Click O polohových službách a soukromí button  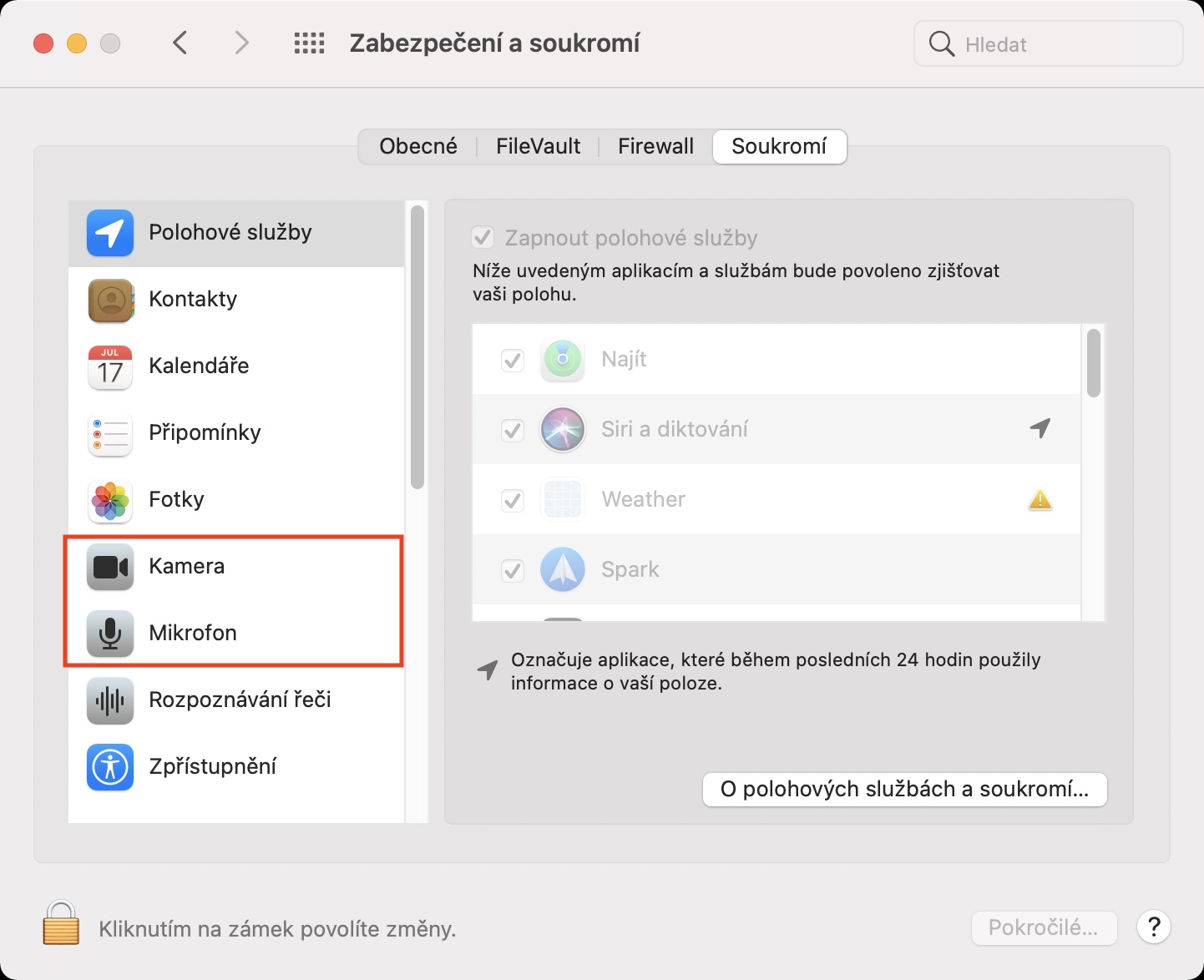click(x=904, y=790)
